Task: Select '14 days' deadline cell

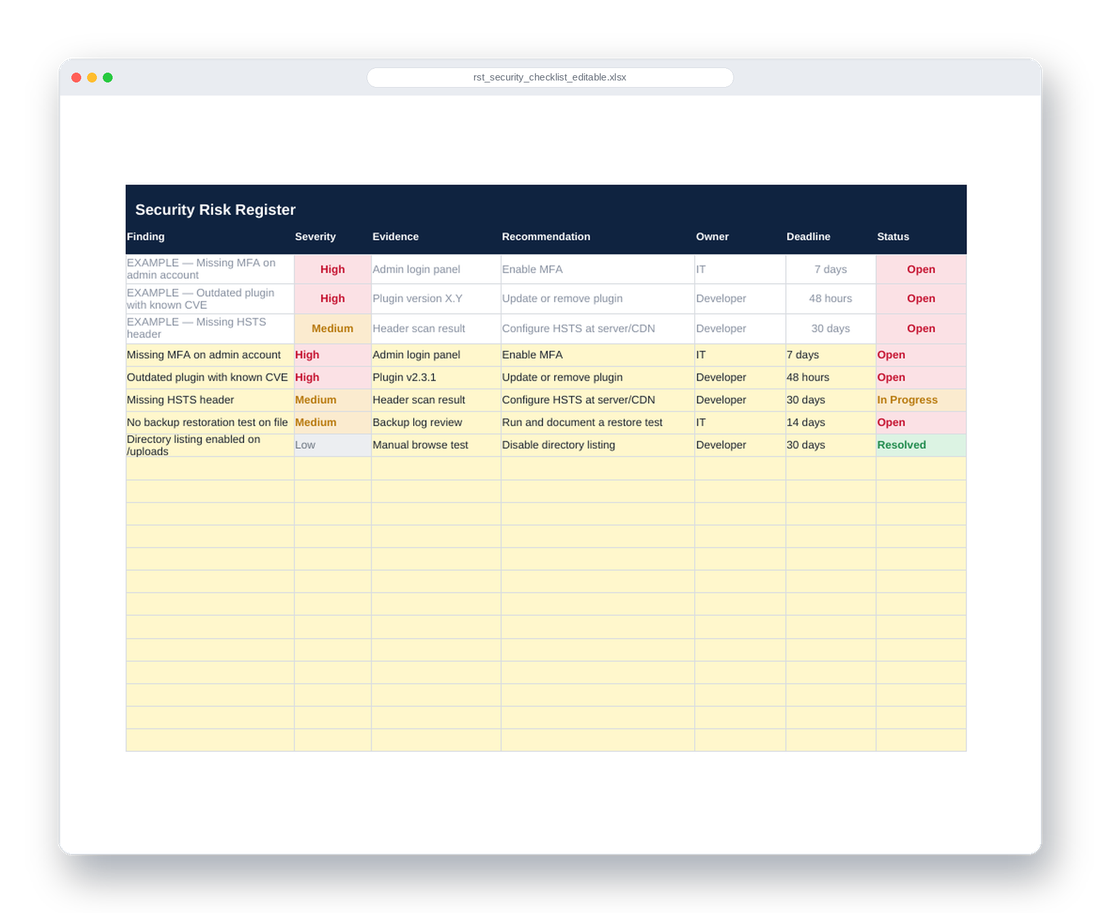Action: click(831, 422)
